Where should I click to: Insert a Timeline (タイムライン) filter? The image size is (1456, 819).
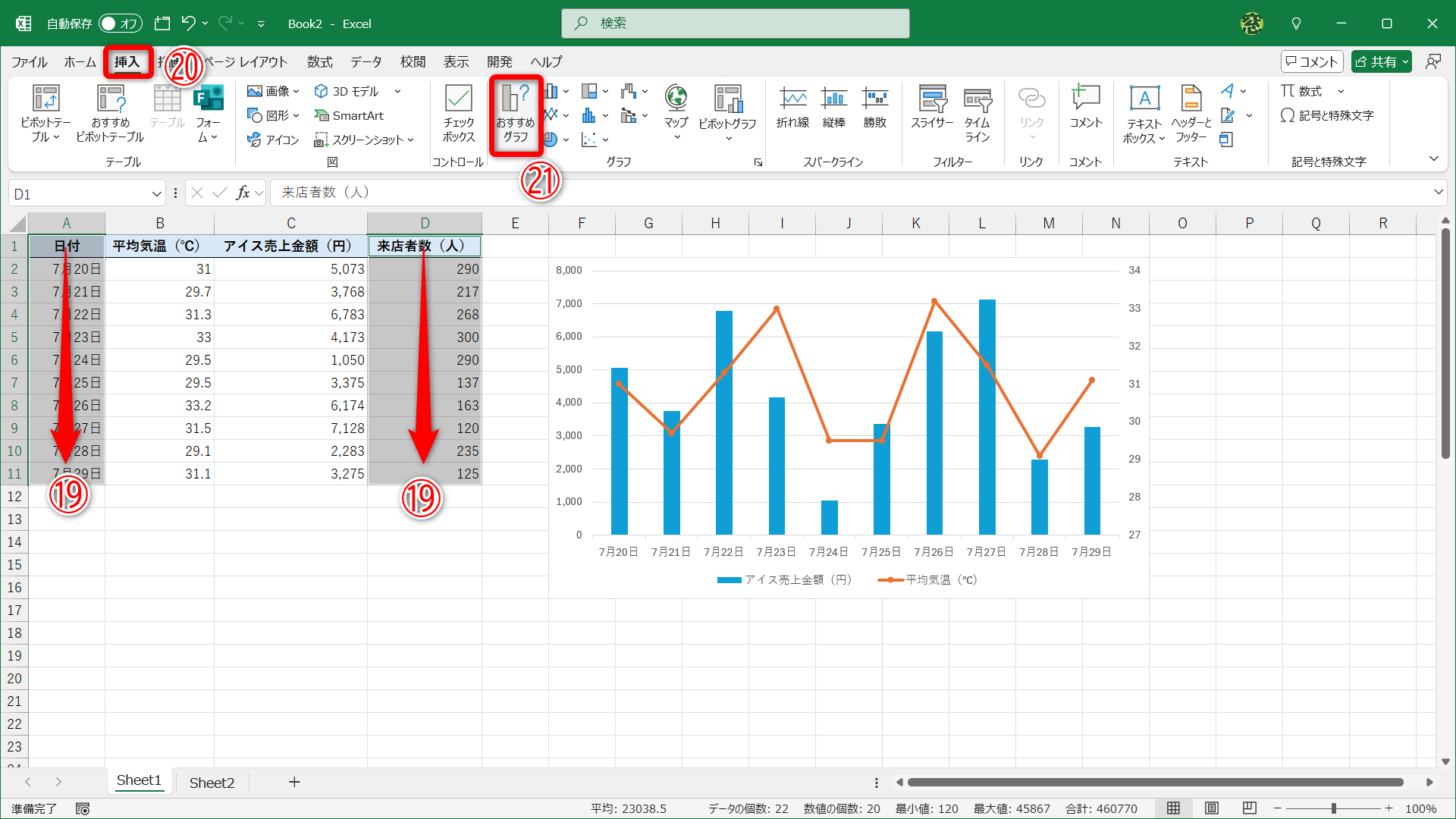977,110
